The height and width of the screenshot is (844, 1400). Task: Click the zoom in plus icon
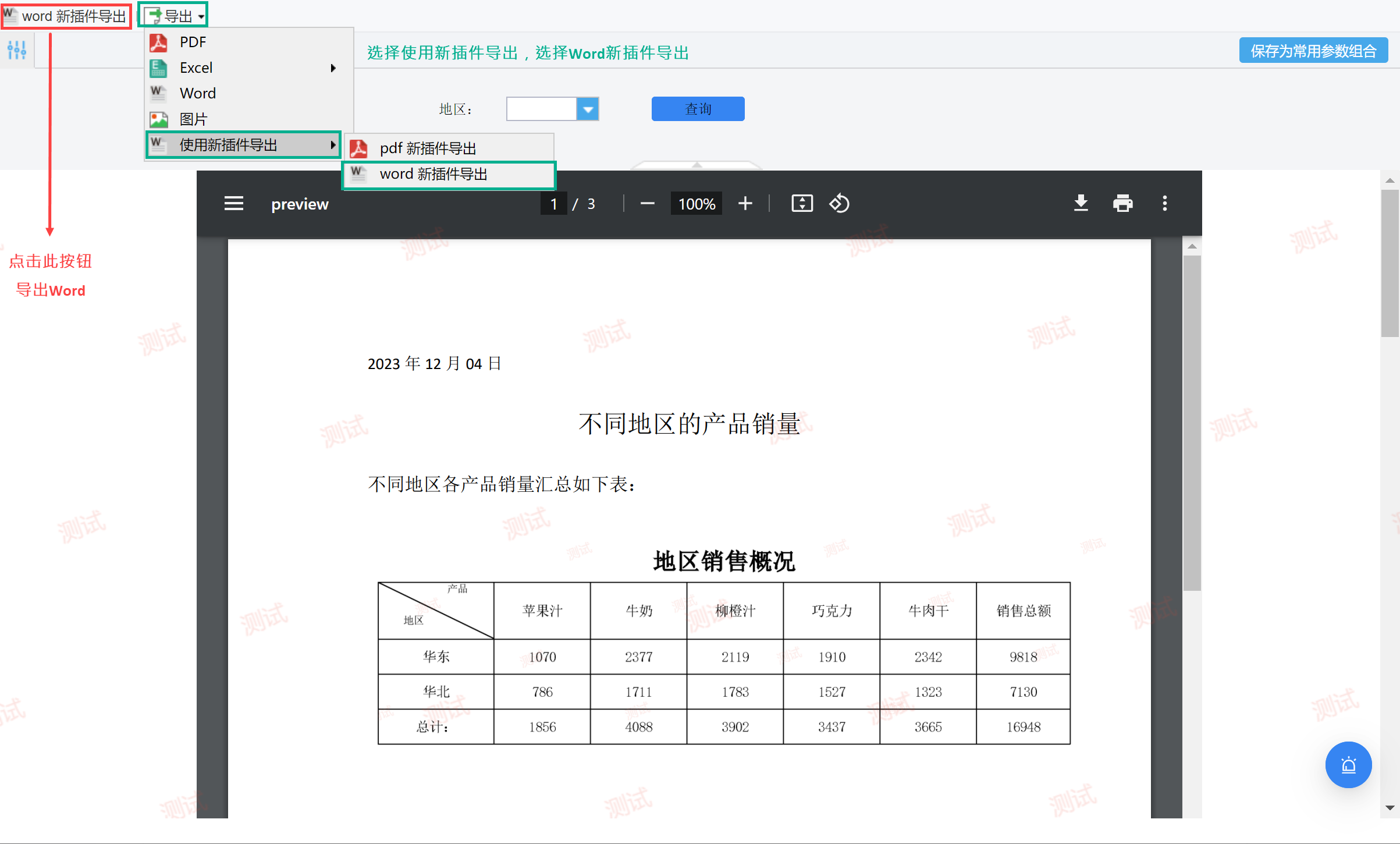(745, 204)
